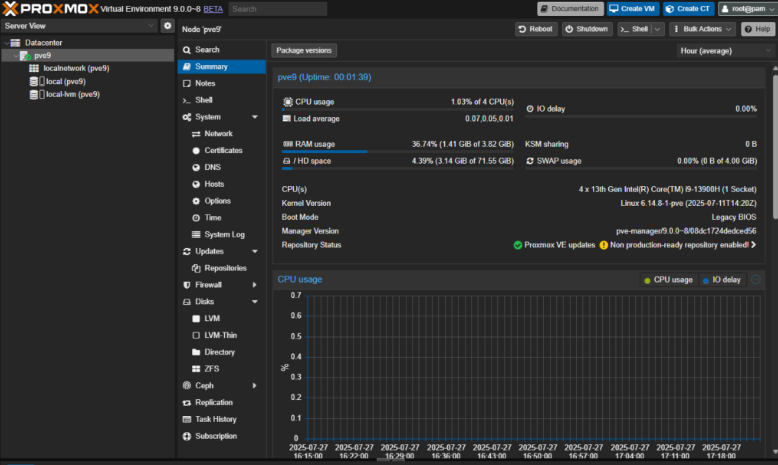
Task: Open the Create VM wizard
Action: (x=632, y=9)
